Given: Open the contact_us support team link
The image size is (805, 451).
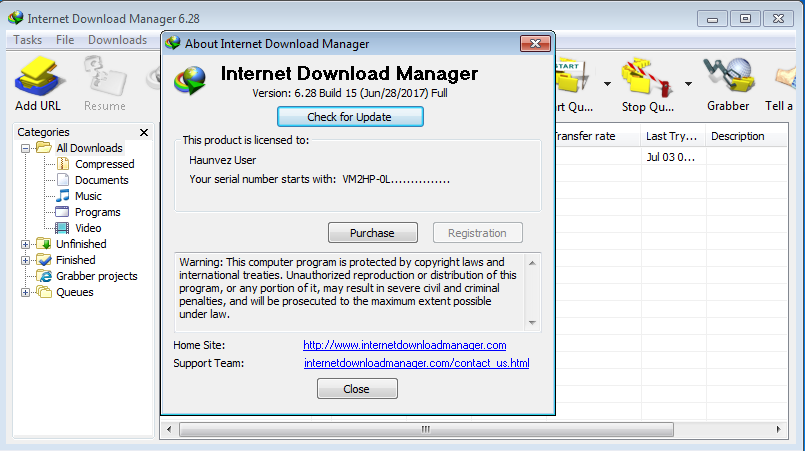Looking at the screenshot, I should tap(416, 363).
